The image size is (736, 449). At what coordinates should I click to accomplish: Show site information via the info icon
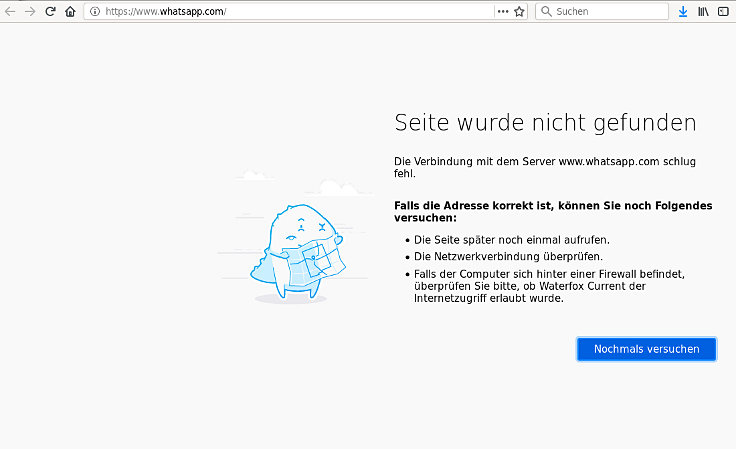[x=95, y=12]
